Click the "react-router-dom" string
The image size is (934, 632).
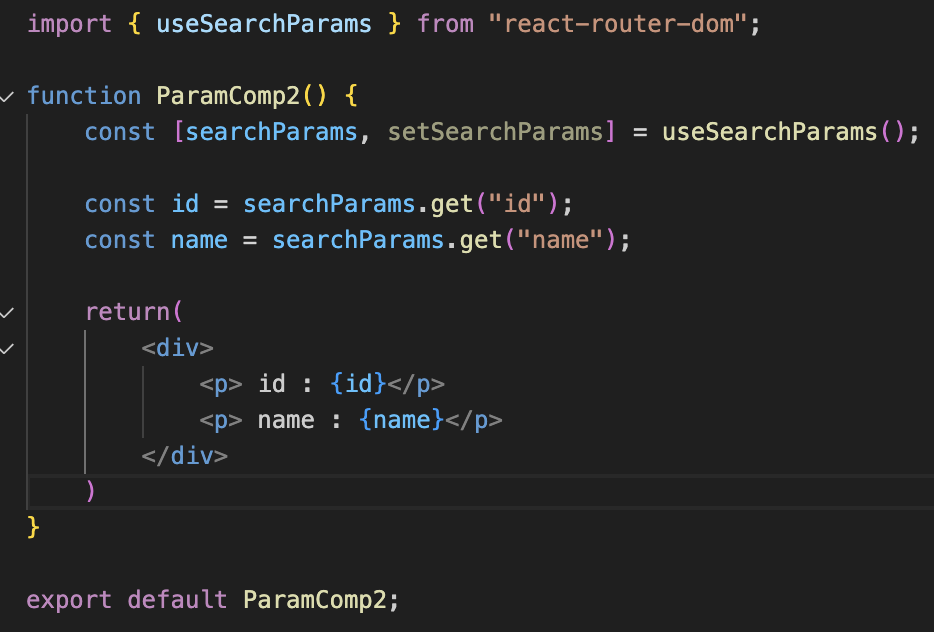(618, 24)
